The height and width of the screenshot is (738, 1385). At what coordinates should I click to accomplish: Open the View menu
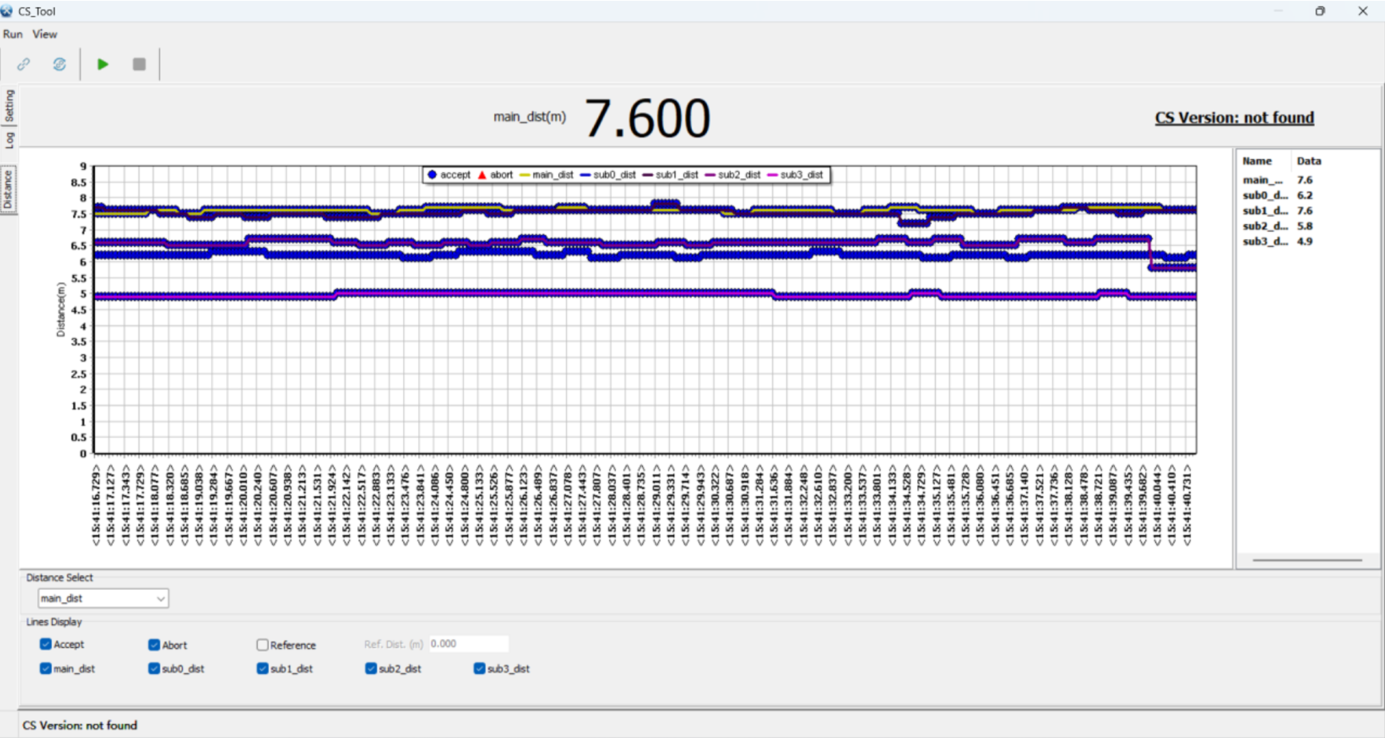(x=45, y=34)
